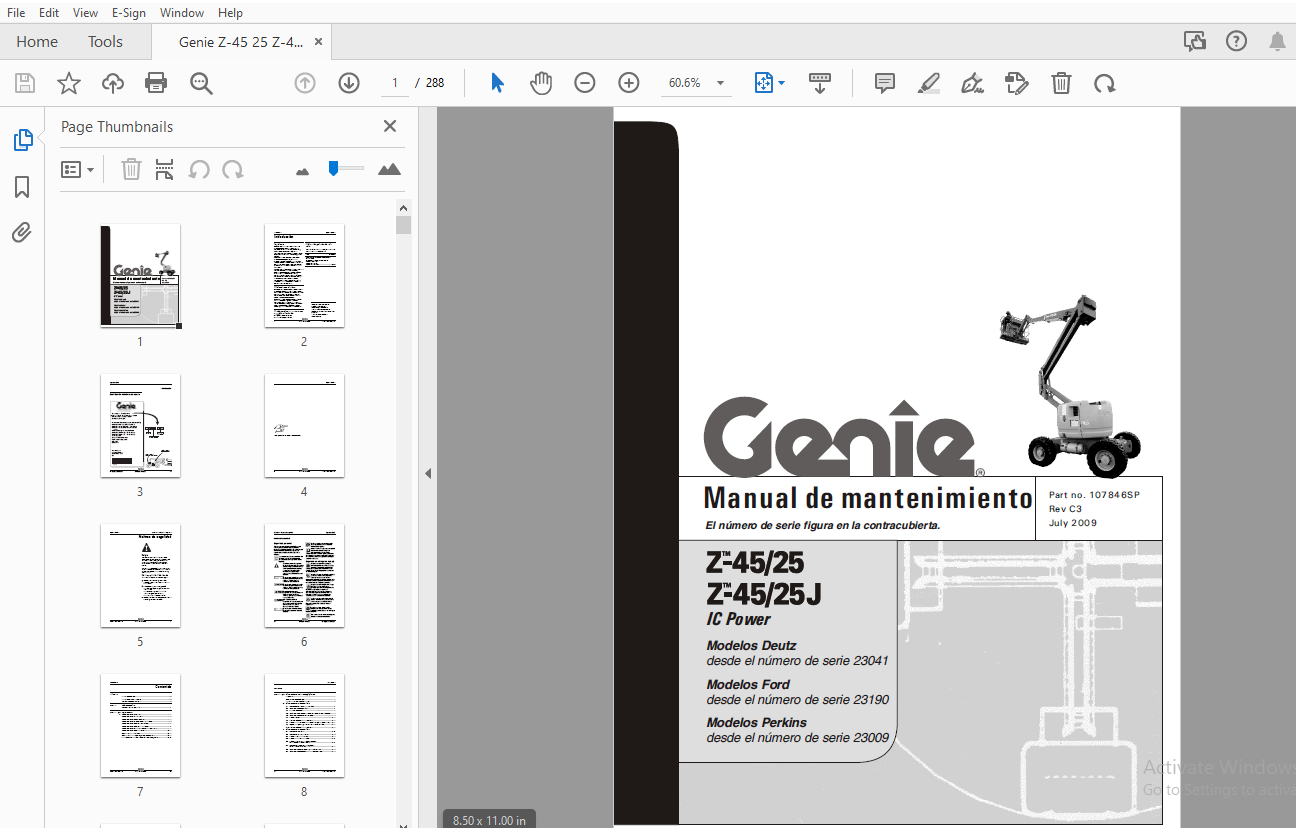This screenshot has width=1296, height=828.
Task: Click the share/chat icon top right
Action: (x=1195, y=41)
